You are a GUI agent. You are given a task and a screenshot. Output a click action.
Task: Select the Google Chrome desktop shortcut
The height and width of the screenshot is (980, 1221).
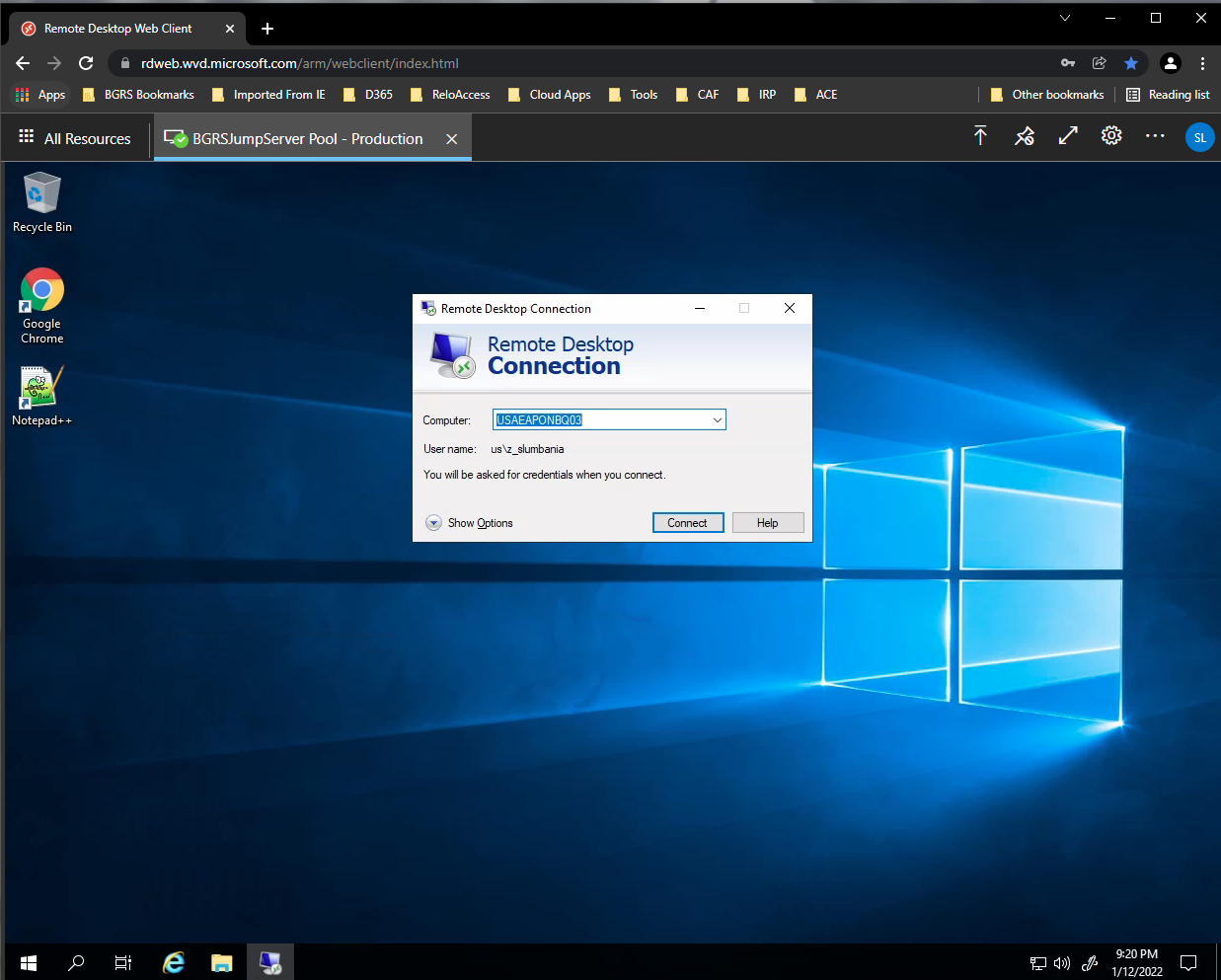click(x=41, y=306)
